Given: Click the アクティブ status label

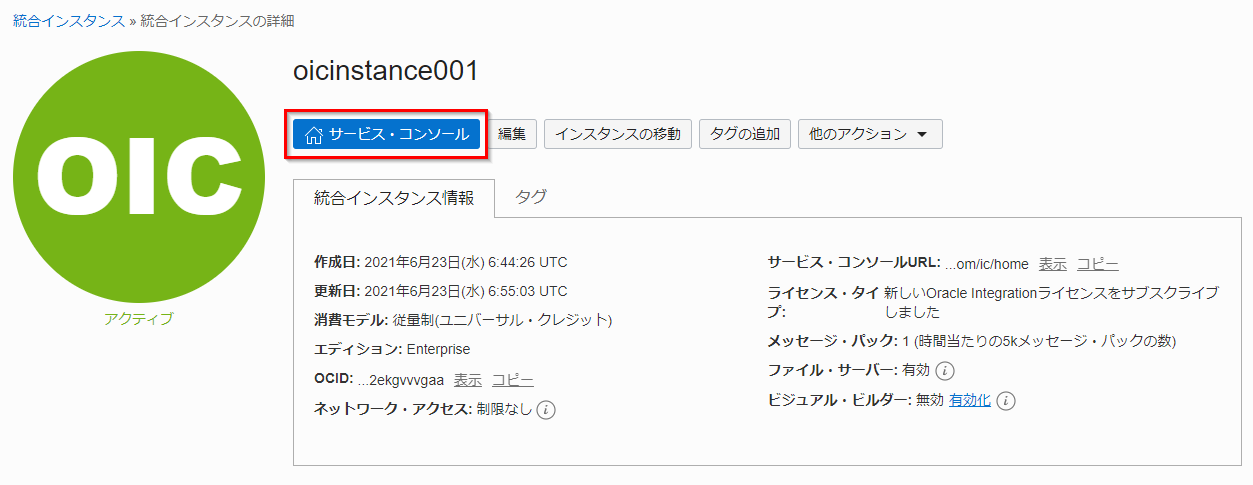Looking at the screenshot, I should click(x=138, y=319).
